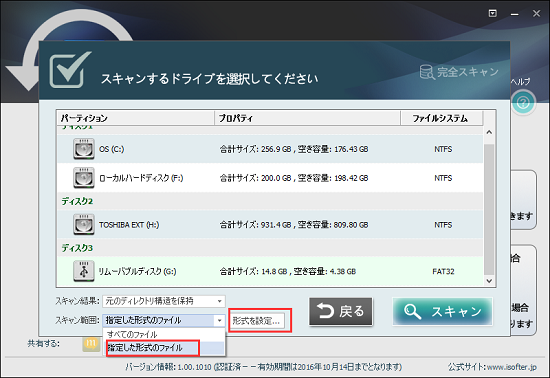Select the ローカルハードディスク (F:) partition name
Screen dimensions: 550x378
(141, 178)
